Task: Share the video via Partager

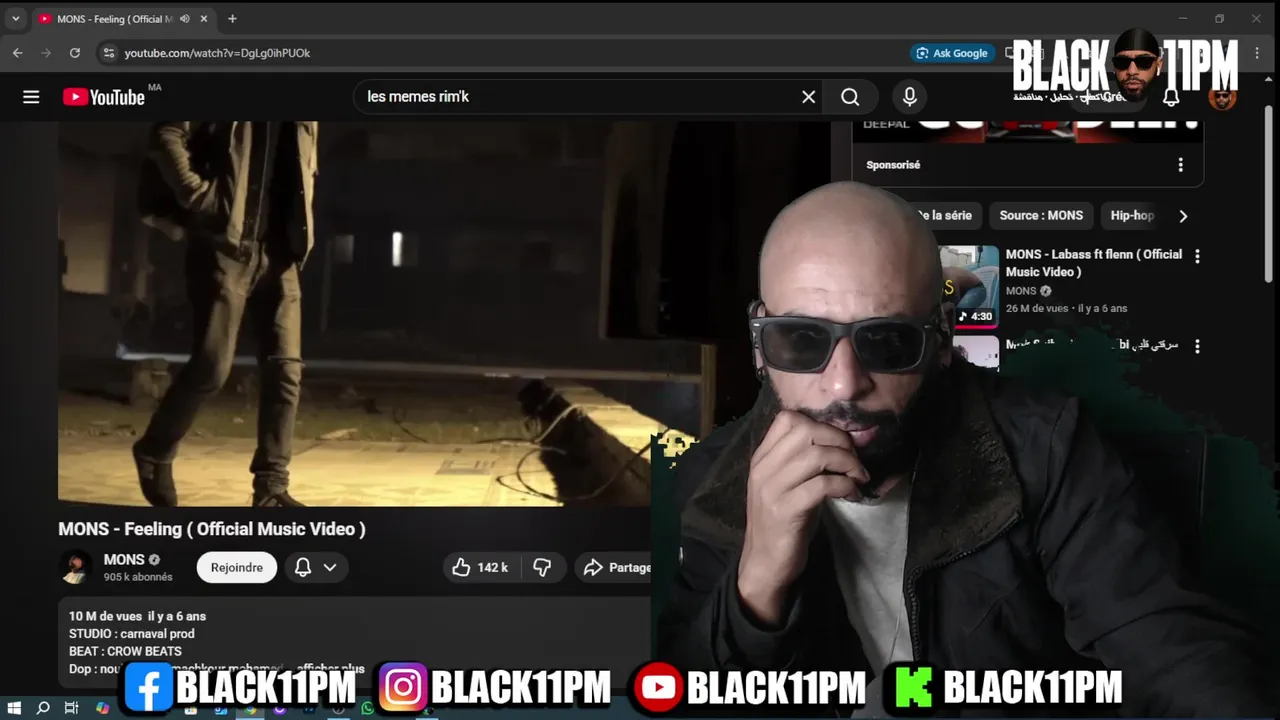Action: tap(617, 567)
